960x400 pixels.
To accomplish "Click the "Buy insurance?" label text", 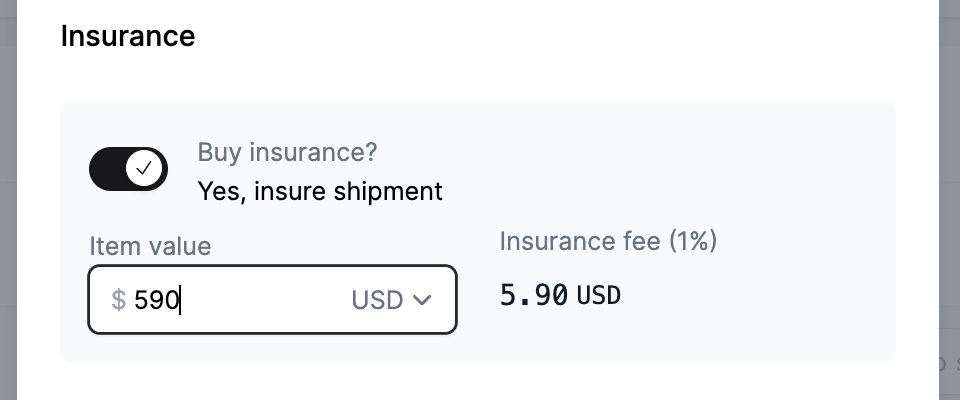I will (x=287, y=153).
